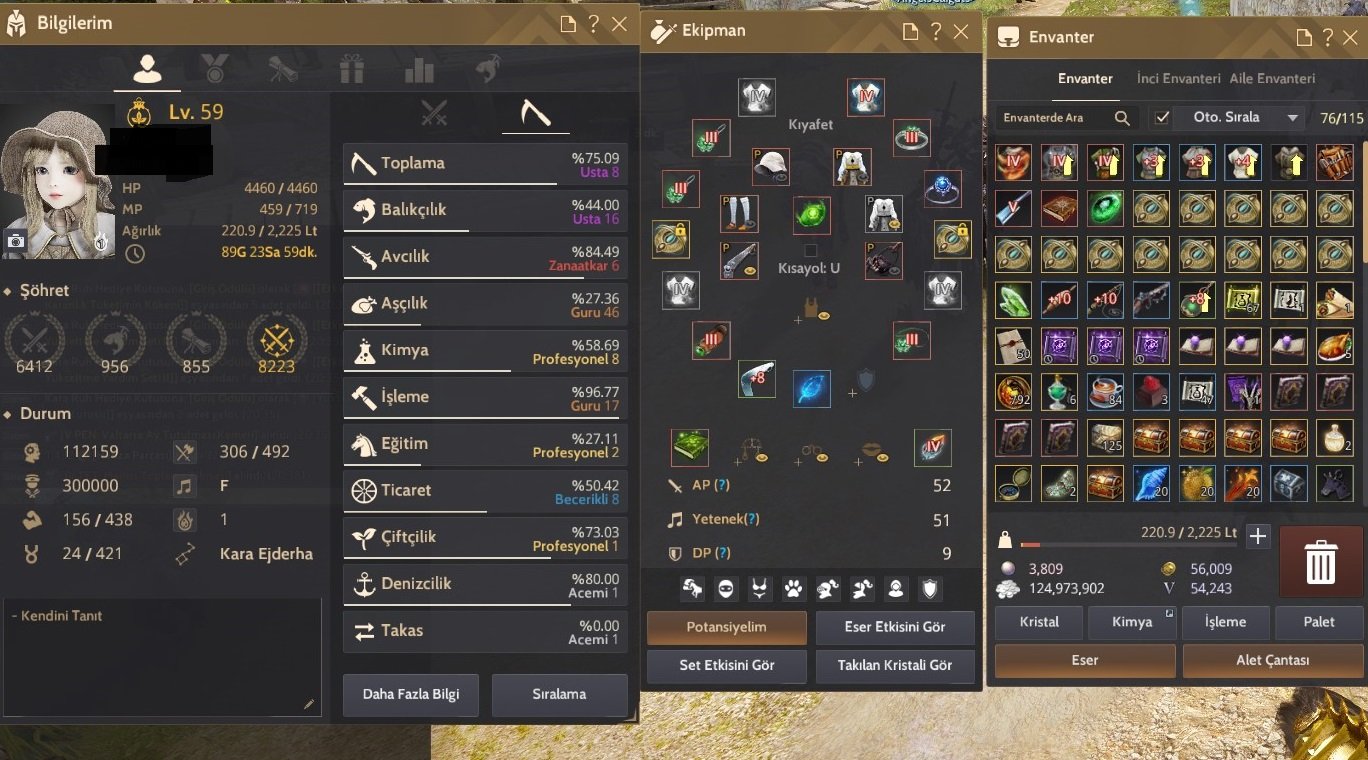The image size is (1368, 760).
Task: Toggle the small checkbox above Kısayol: U
Action: (x=811, y=250)
